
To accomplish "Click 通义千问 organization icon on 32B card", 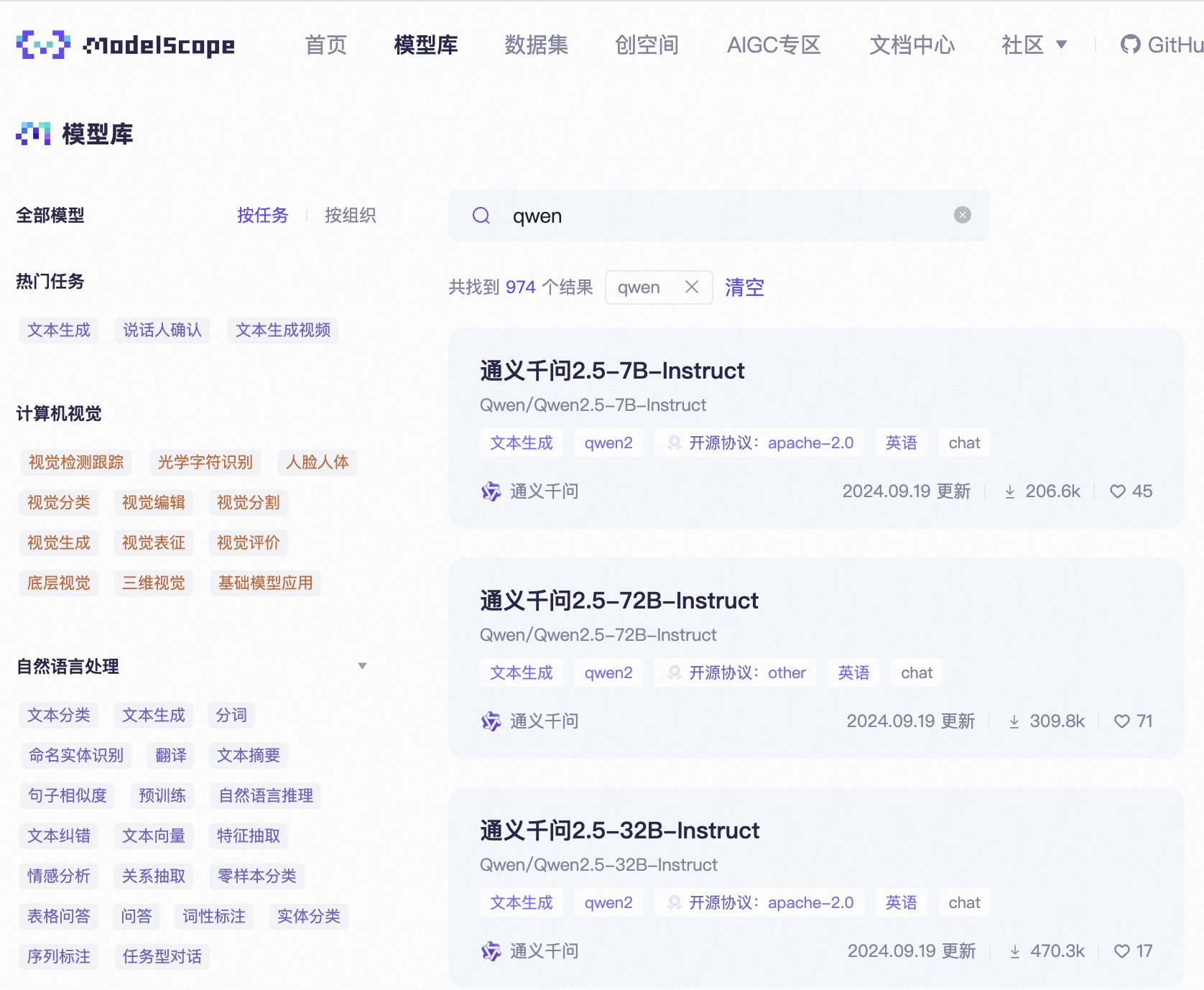I will point(491,951).
